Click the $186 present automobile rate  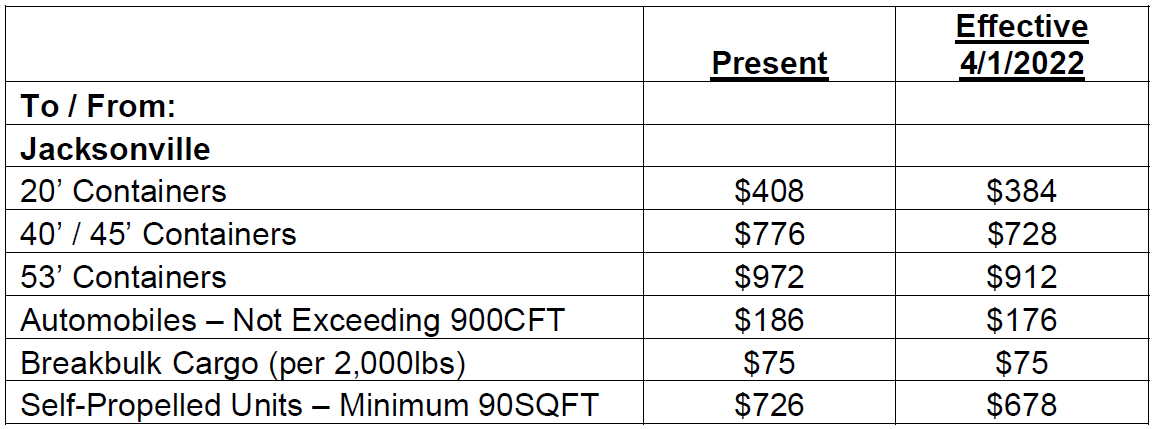click(770, 320)
